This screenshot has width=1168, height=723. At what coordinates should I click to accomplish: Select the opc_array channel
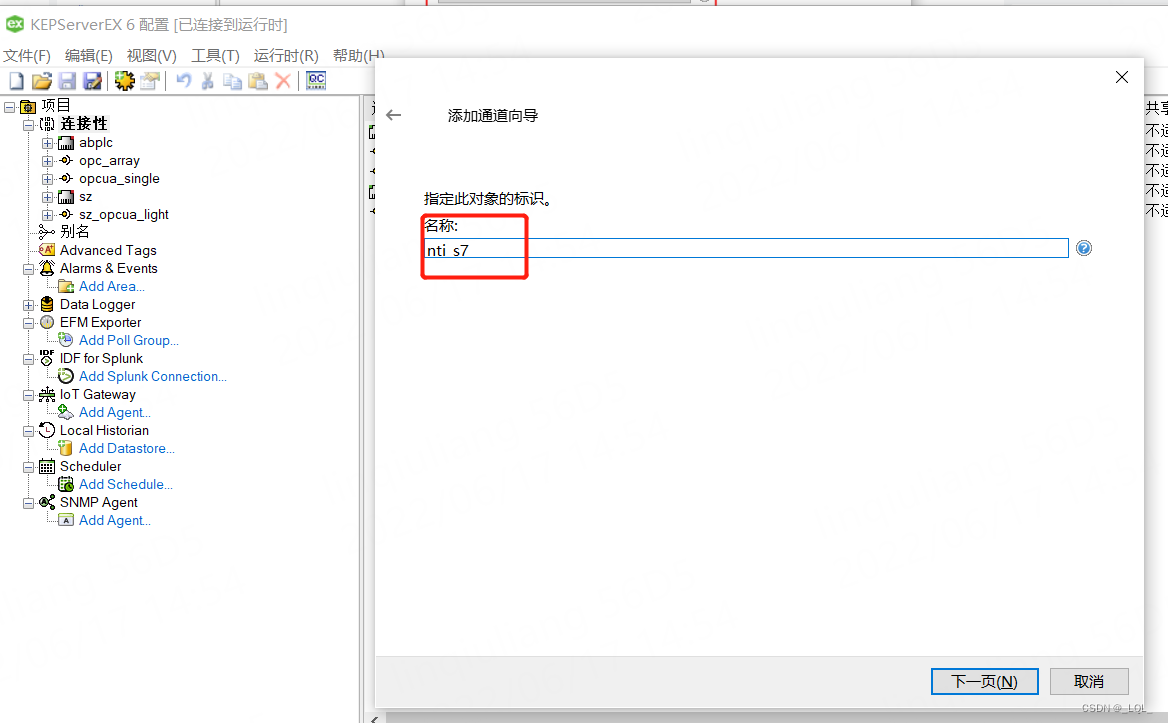[x=109, y=160]
